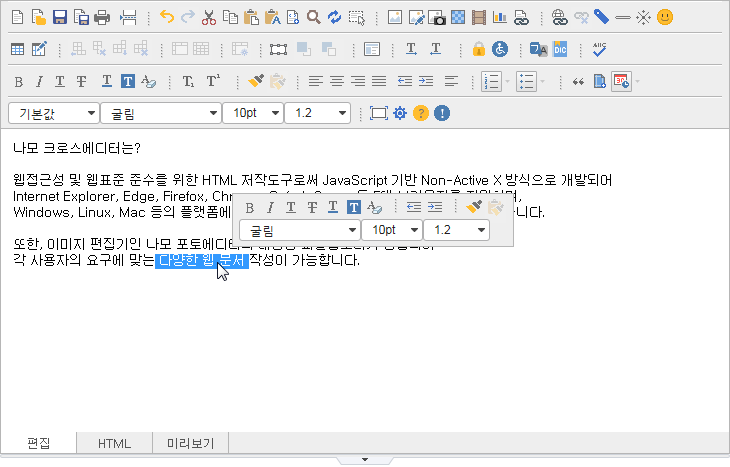
Task: Open the 1.2 line spacing dropdown in main toolbar
Action: point(318,113)
